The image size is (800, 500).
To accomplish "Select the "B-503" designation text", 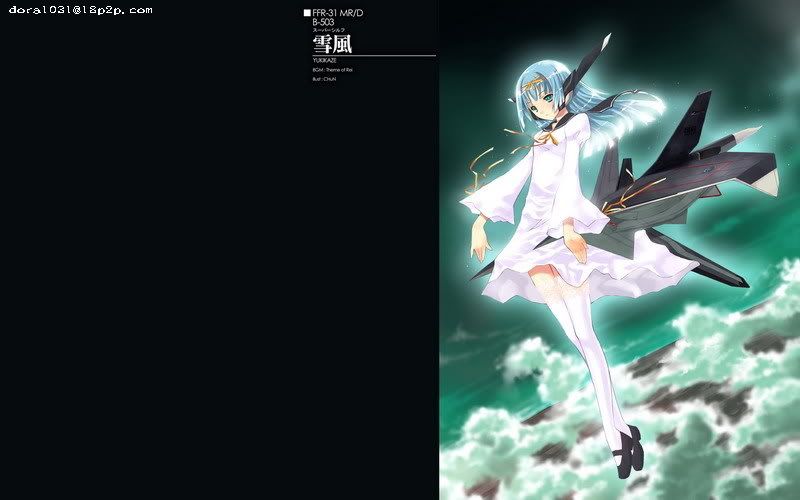I will coord(323,22).
